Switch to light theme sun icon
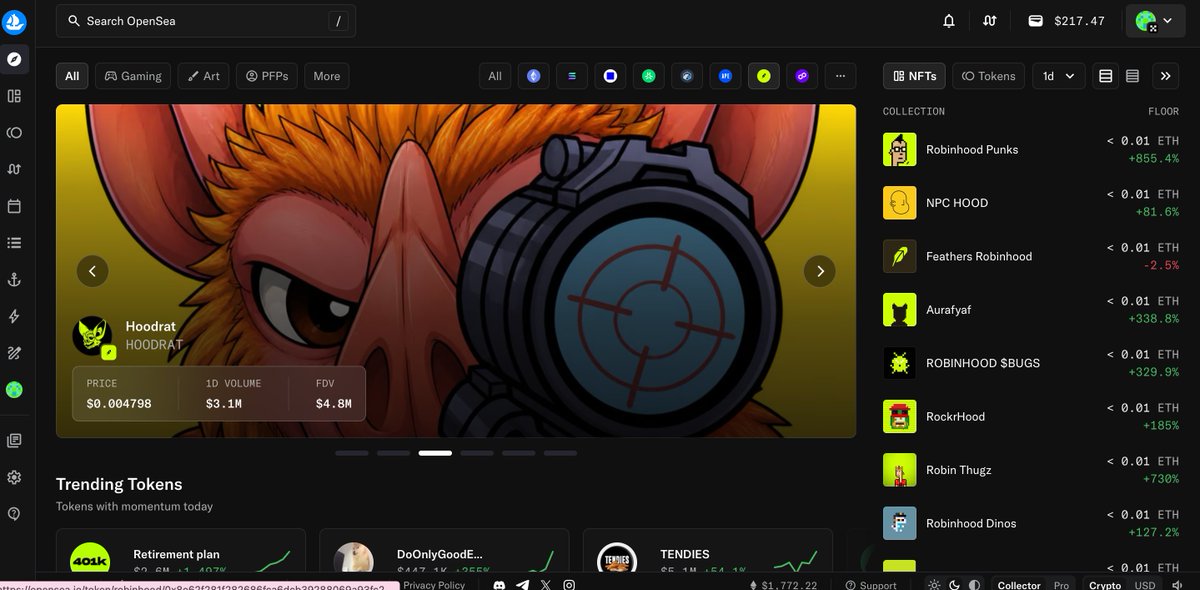 (934, 585)
